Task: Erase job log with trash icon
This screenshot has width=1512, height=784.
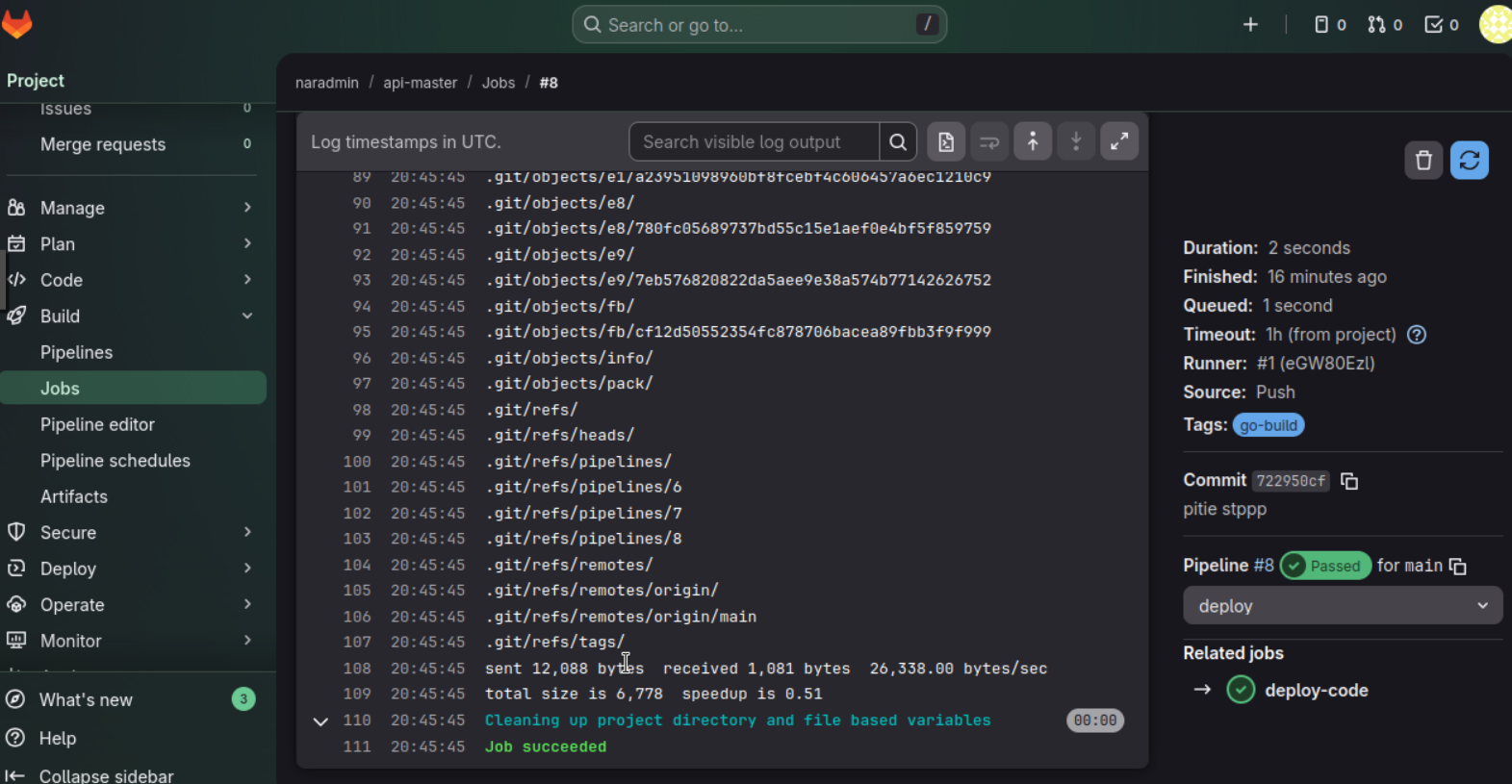Action: [x=1423, y=161]
